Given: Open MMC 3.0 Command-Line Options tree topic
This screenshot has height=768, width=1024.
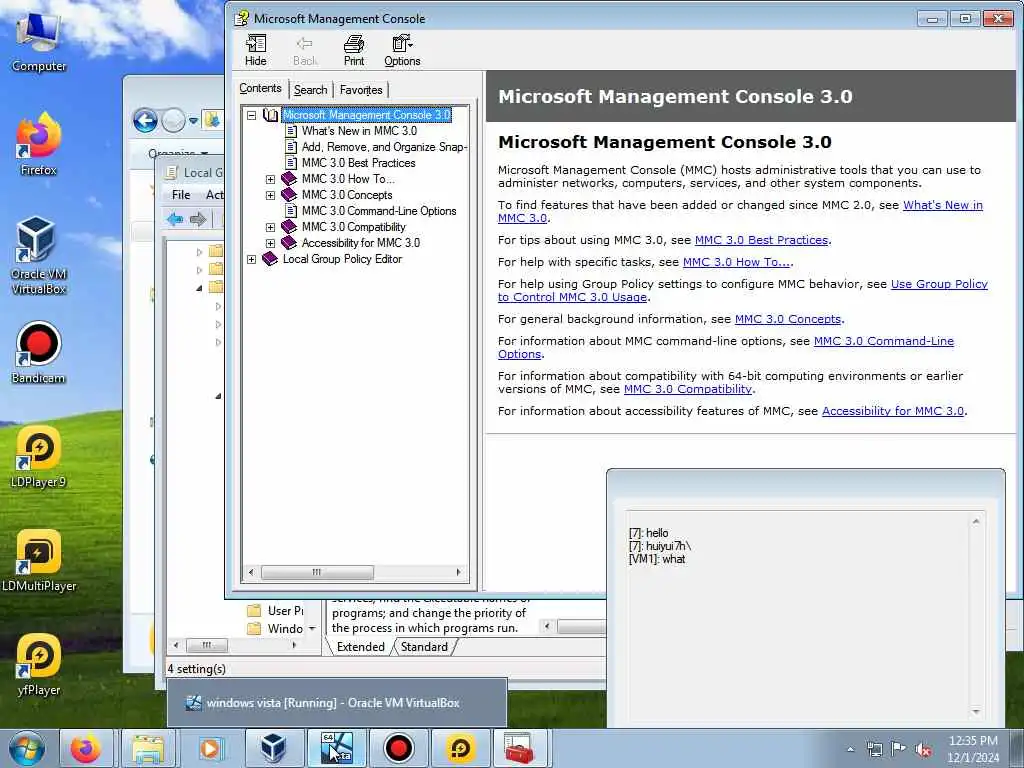Looking at the screenshot, I should 379,211.
